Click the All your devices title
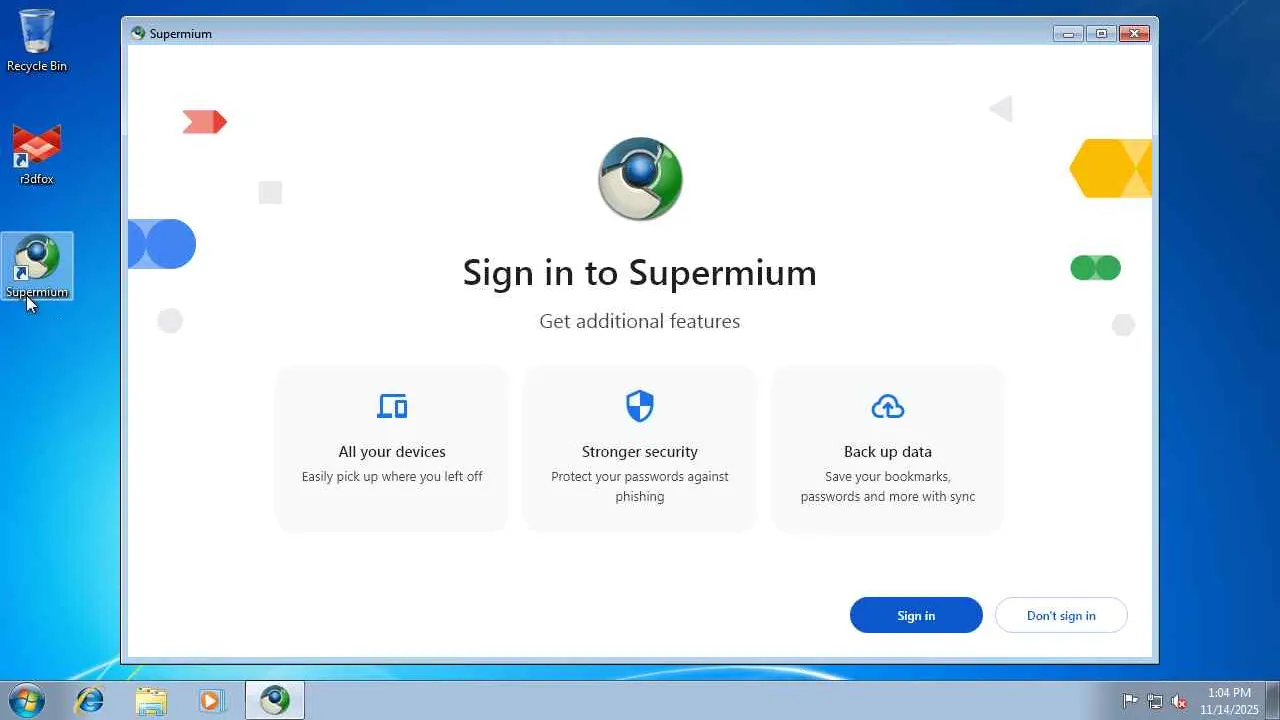Screen dimensions: 1280x720 392,451
